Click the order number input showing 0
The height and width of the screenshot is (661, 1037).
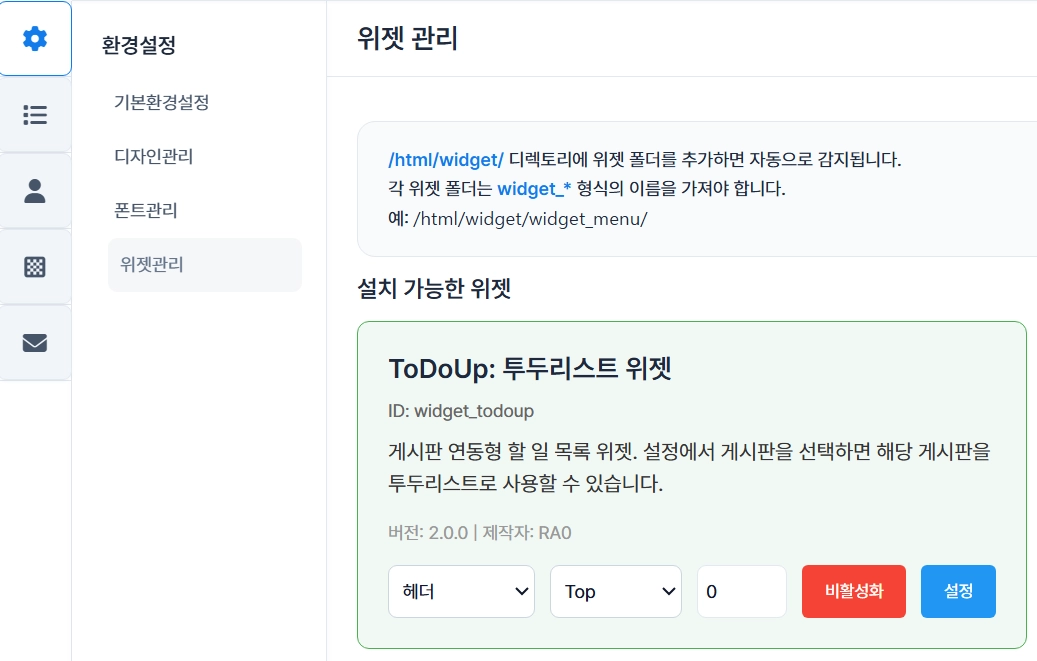741,591
